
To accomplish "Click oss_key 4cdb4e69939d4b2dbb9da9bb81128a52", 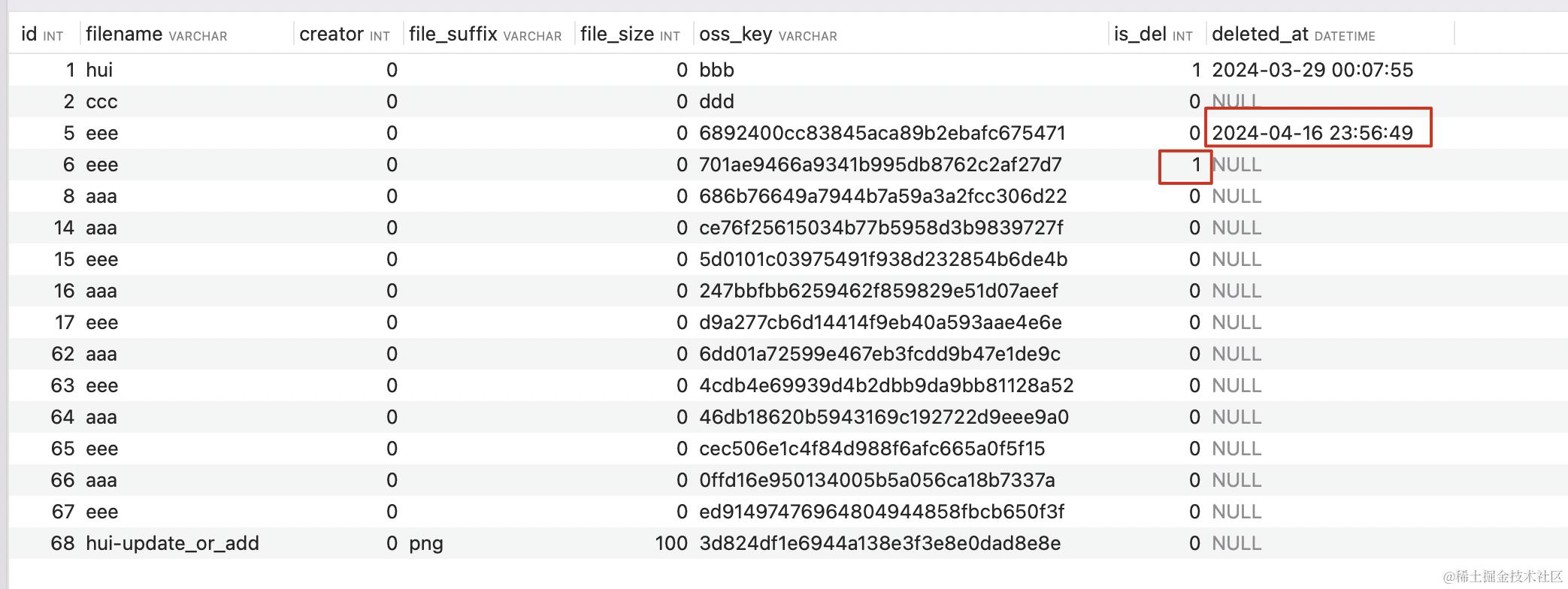I will pos(886,385).
